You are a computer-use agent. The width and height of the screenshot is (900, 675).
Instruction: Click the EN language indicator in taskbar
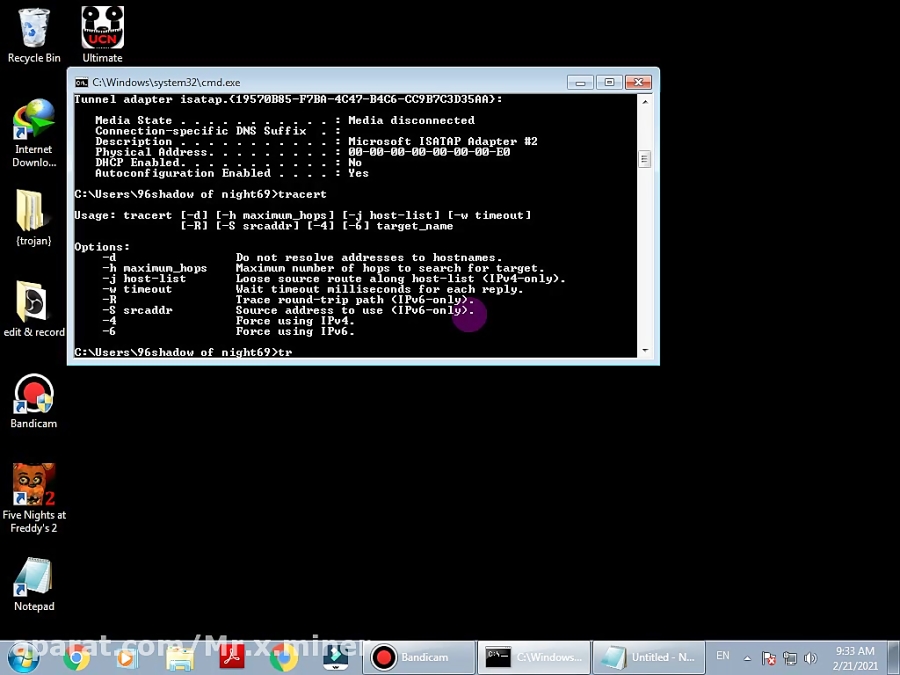click(723, 656)
